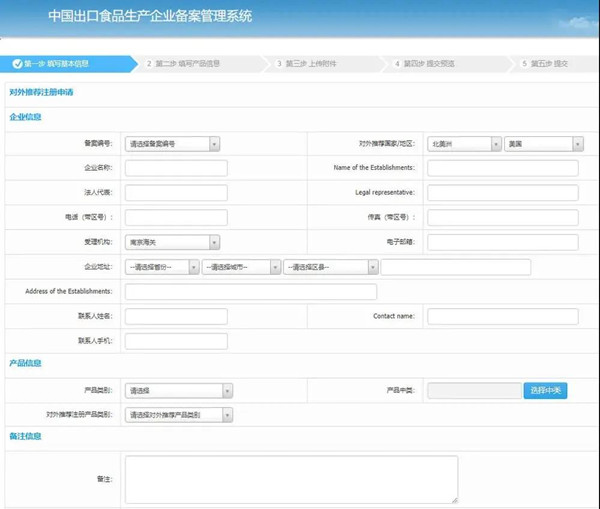
Task: Open the 北美洲 continent dropdown
Action: [464, 144]
